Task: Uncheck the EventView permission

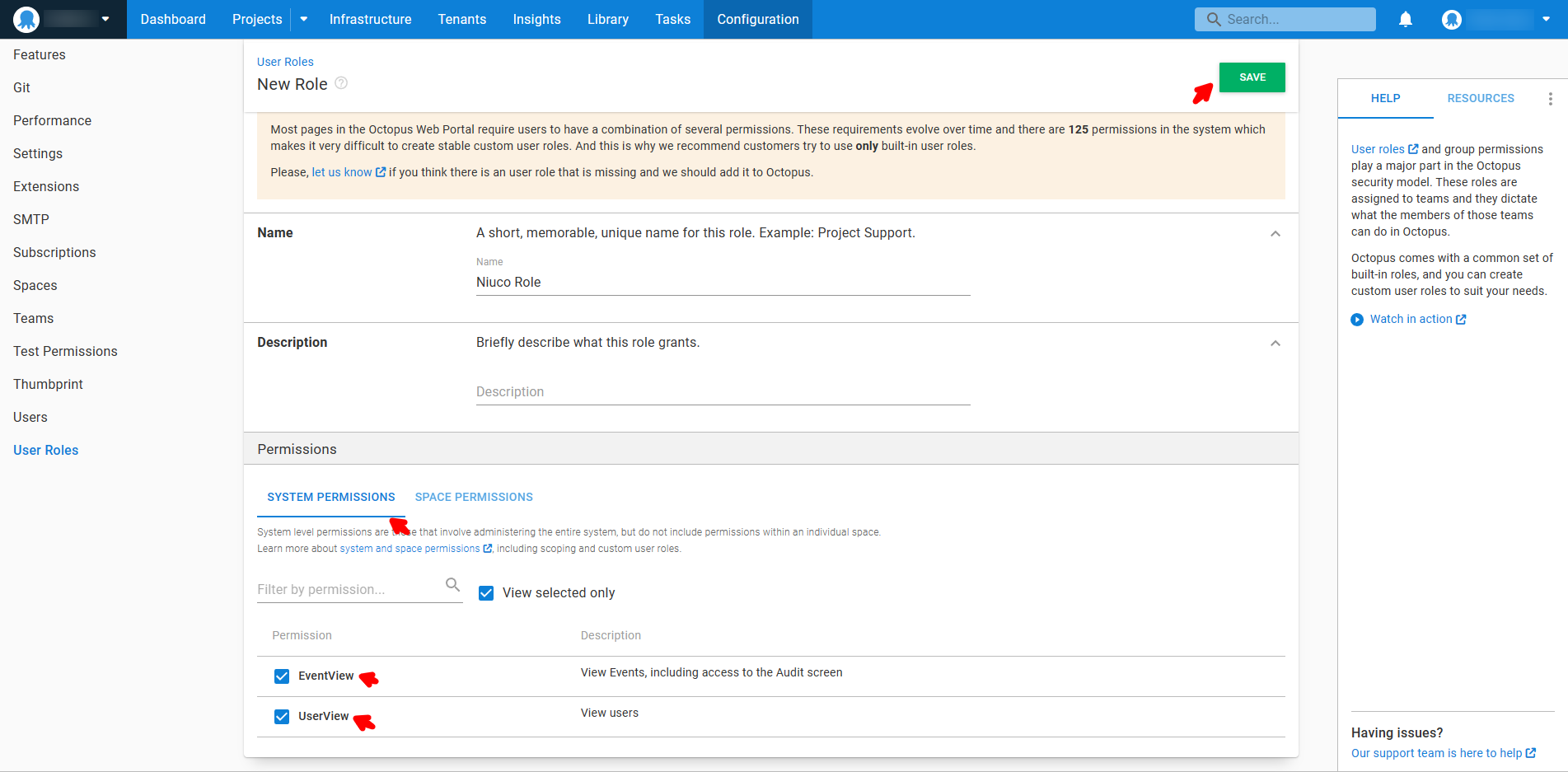Action: pyautogui.click(x=282, y=676)
